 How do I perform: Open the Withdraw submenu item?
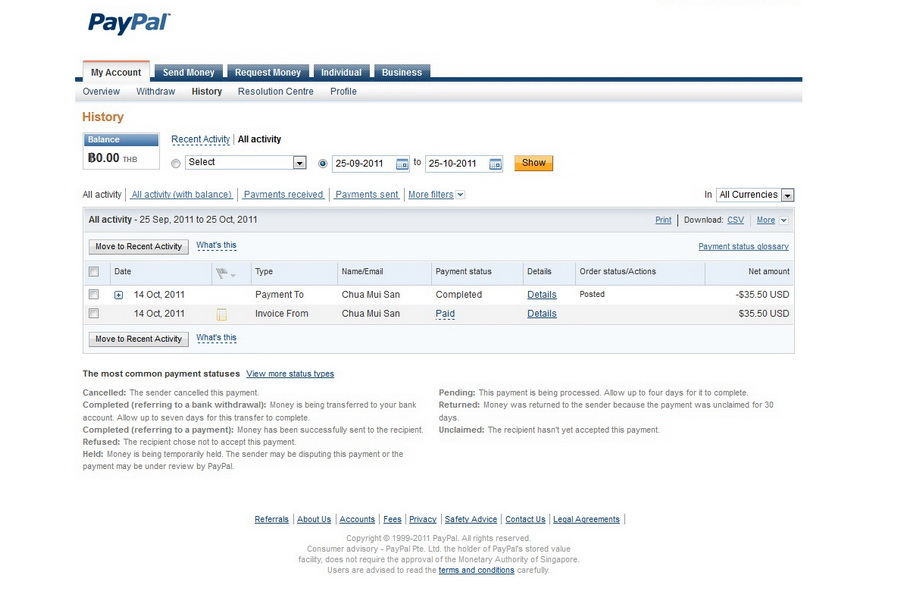(x=156, y=92)
